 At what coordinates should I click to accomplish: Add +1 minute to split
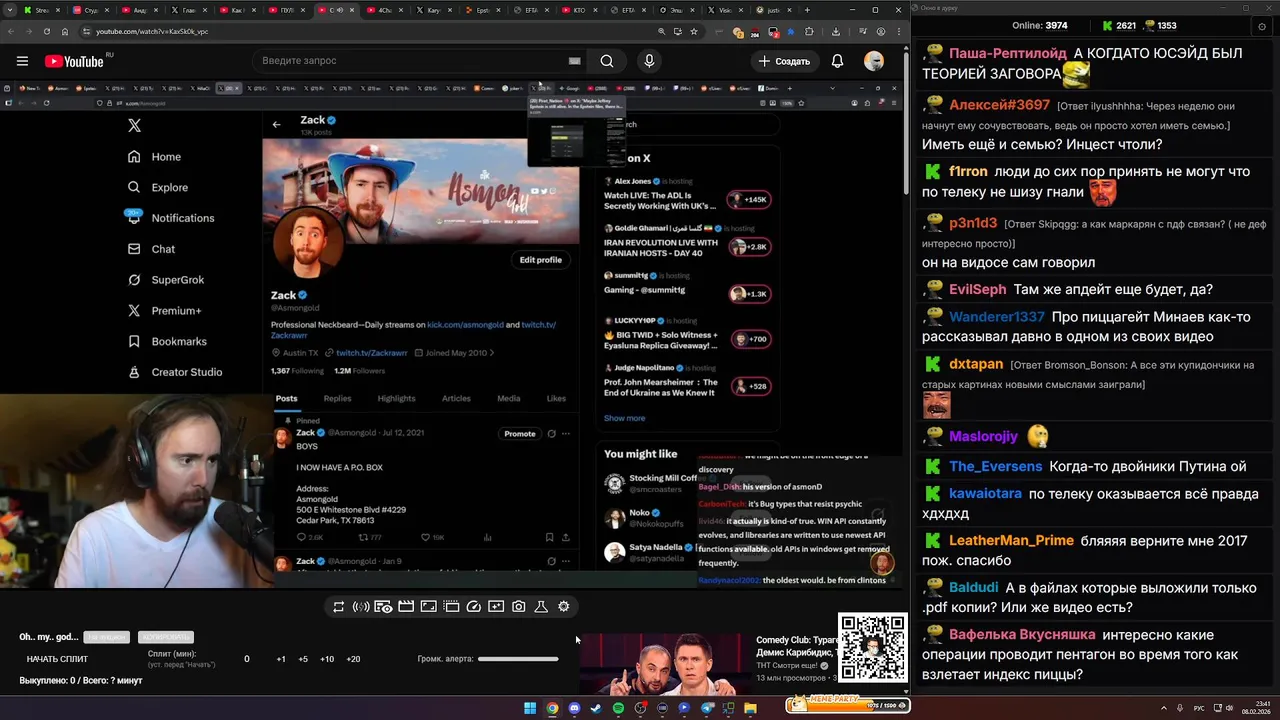tap(281, 659)
